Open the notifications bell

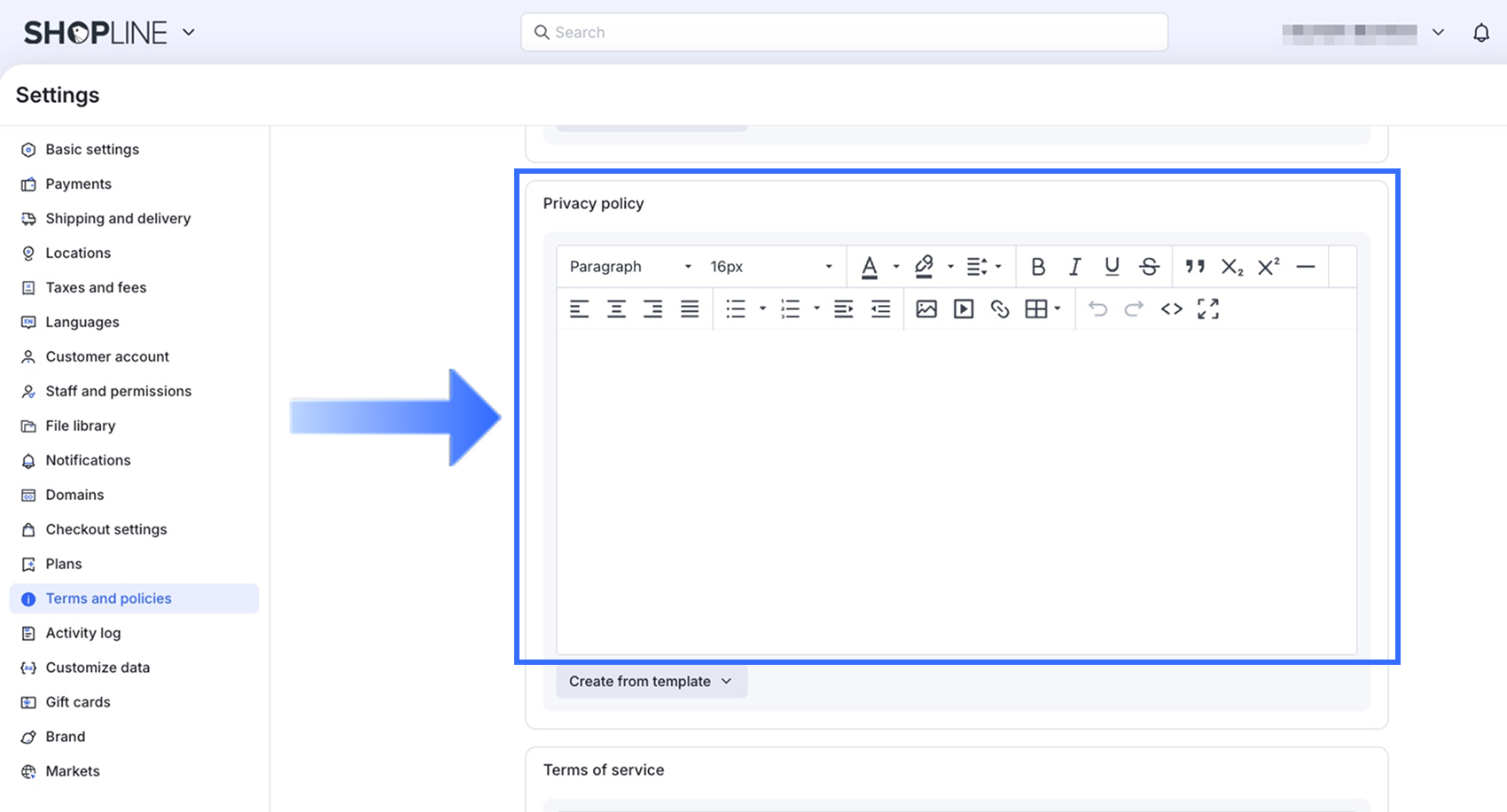coord(1481,33)
